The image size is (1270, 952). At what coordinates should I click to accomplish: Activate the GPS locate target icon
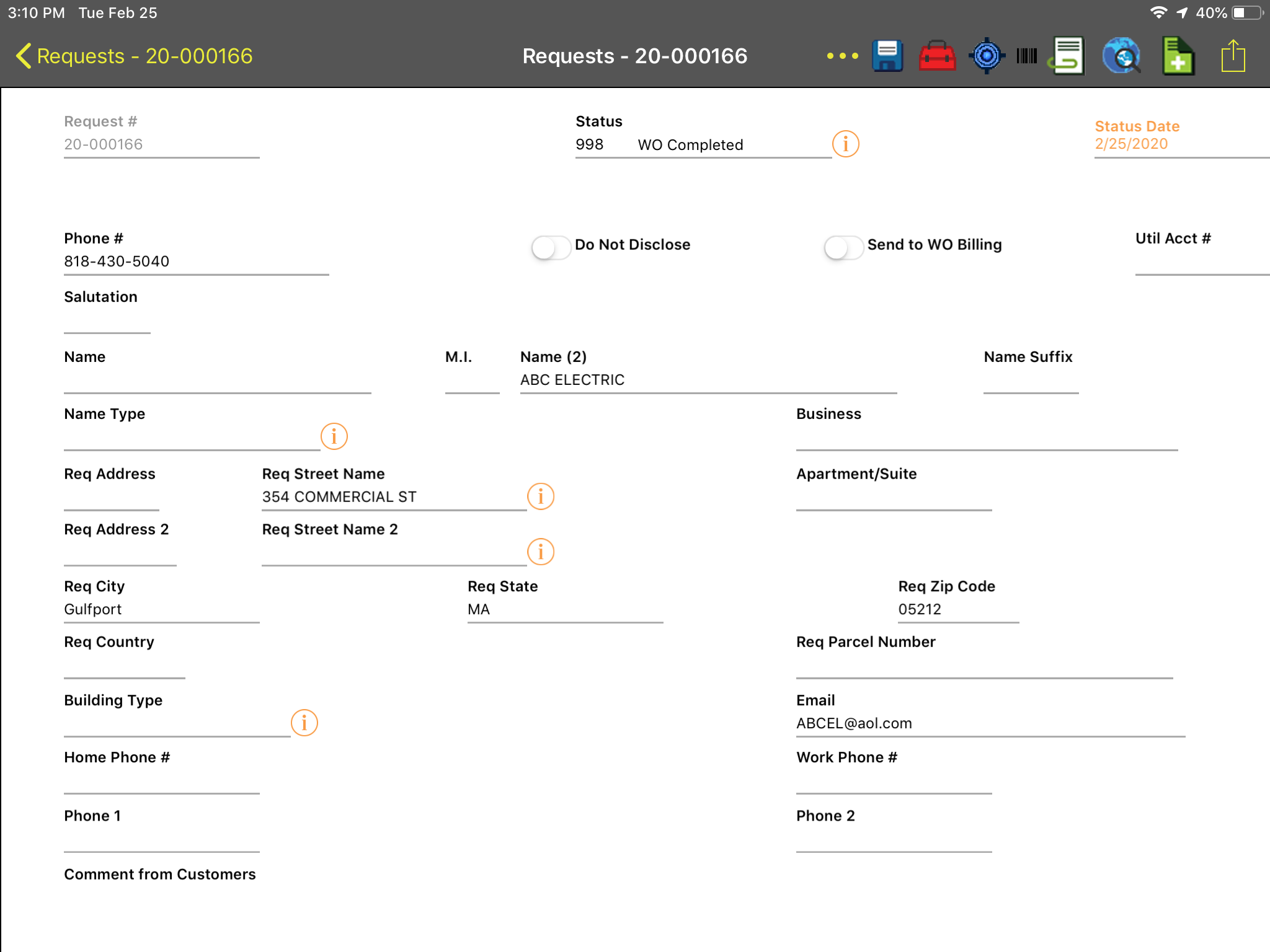point(987,55)
